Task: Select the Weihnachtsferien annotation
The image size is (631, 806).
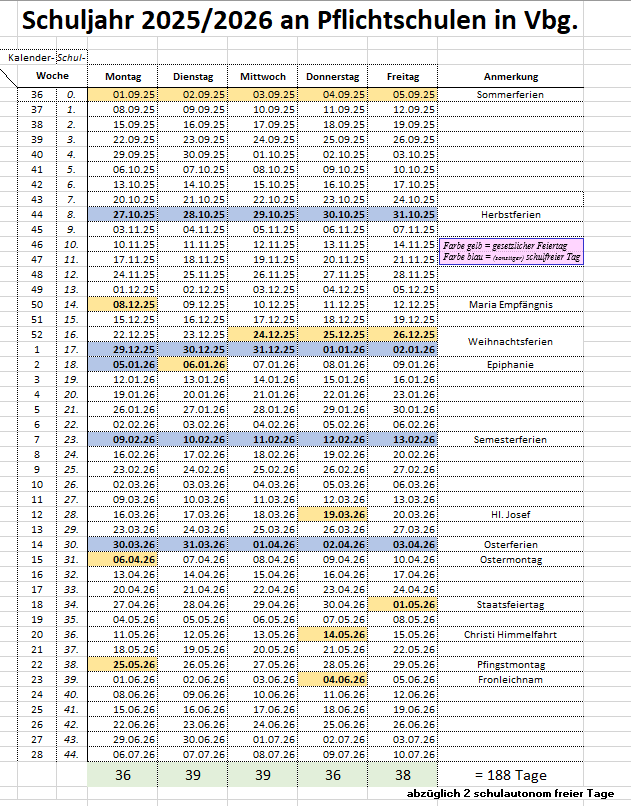Action: click(510, 342)
